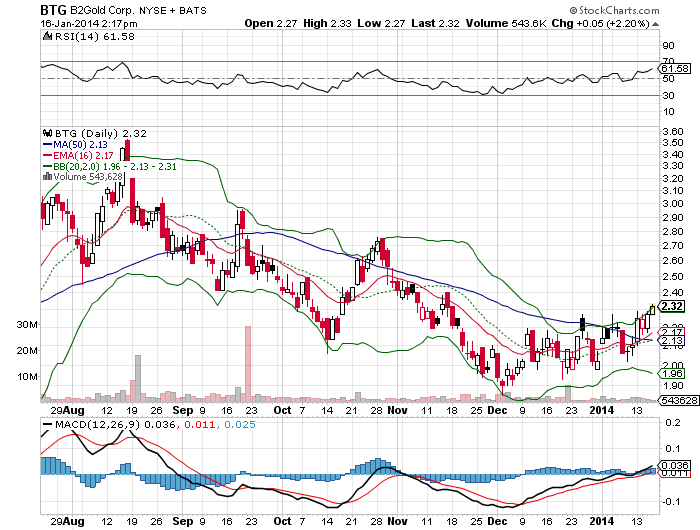Click the MACD -0.1 axis label
This screenshot has height=530, width=700.
(671, 501)
